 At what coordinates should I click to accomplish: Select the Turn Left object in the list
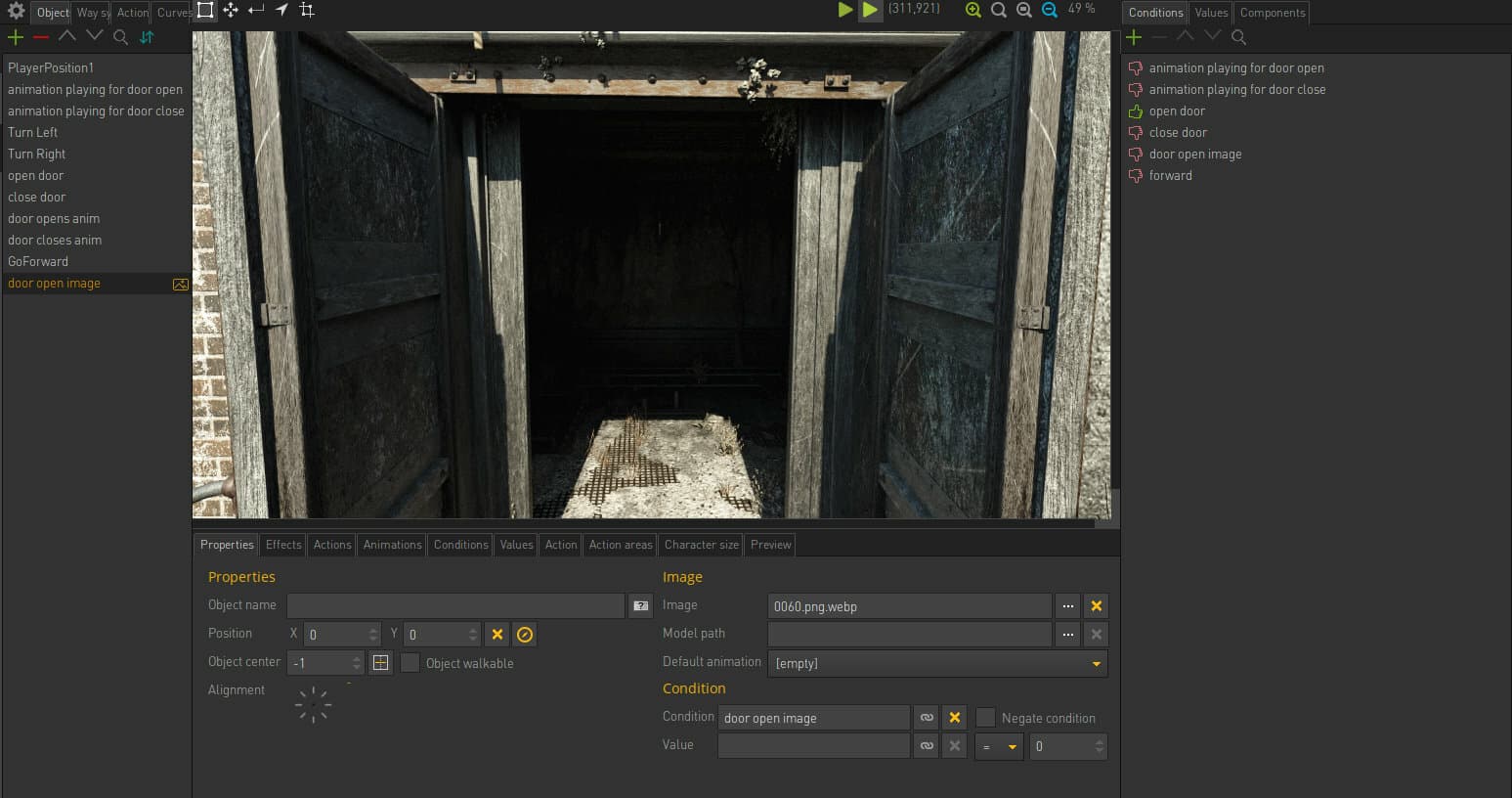97,132
